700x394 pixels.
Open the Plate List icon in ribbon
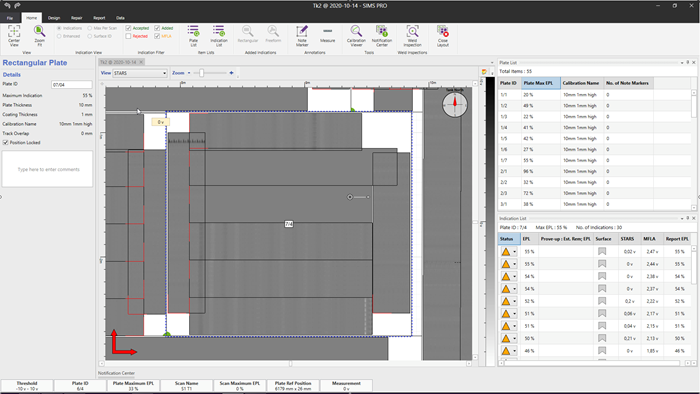[x=193, y=32]
